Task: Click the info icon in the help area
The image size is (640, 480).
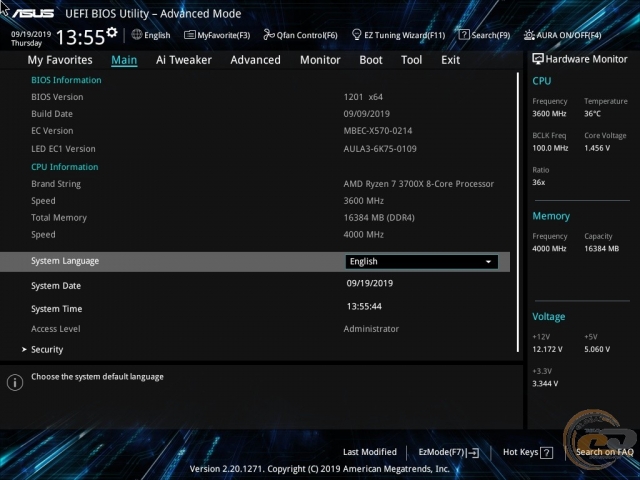Action: [15, 382]
